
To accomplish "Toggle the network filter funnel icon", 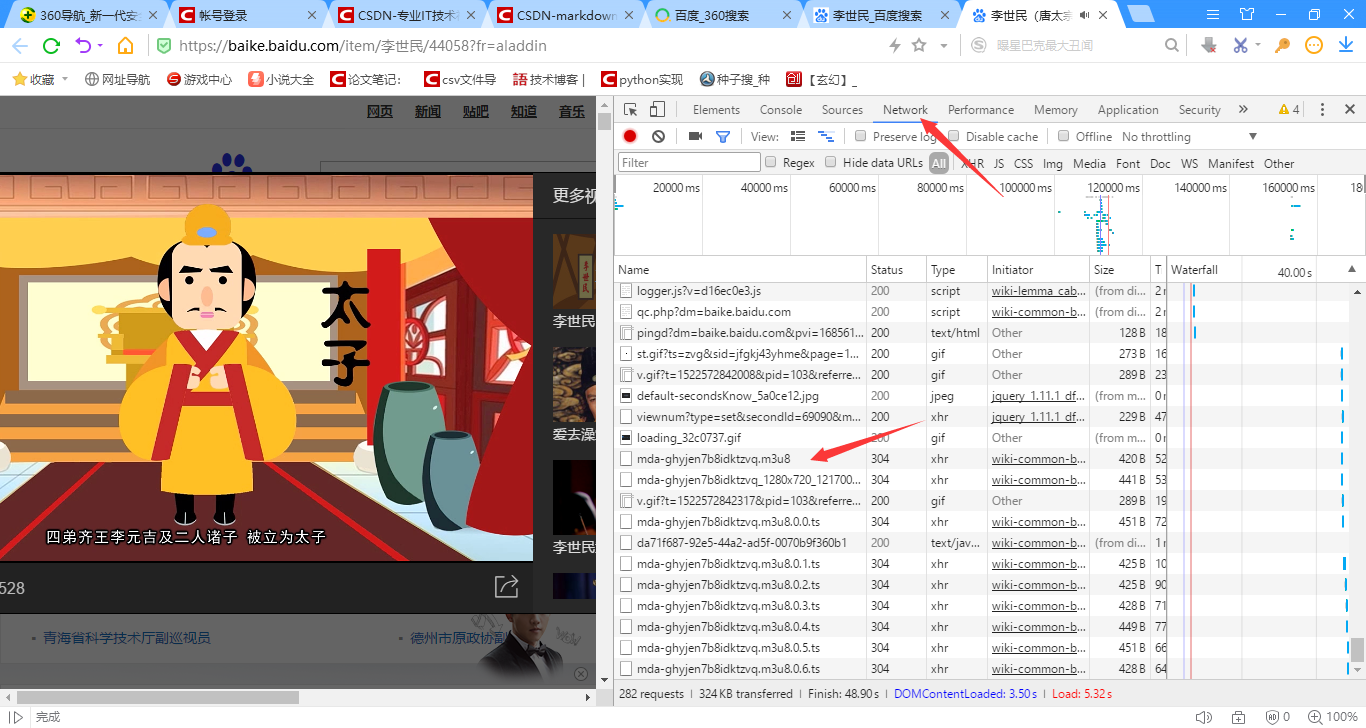I will point(723,137).
